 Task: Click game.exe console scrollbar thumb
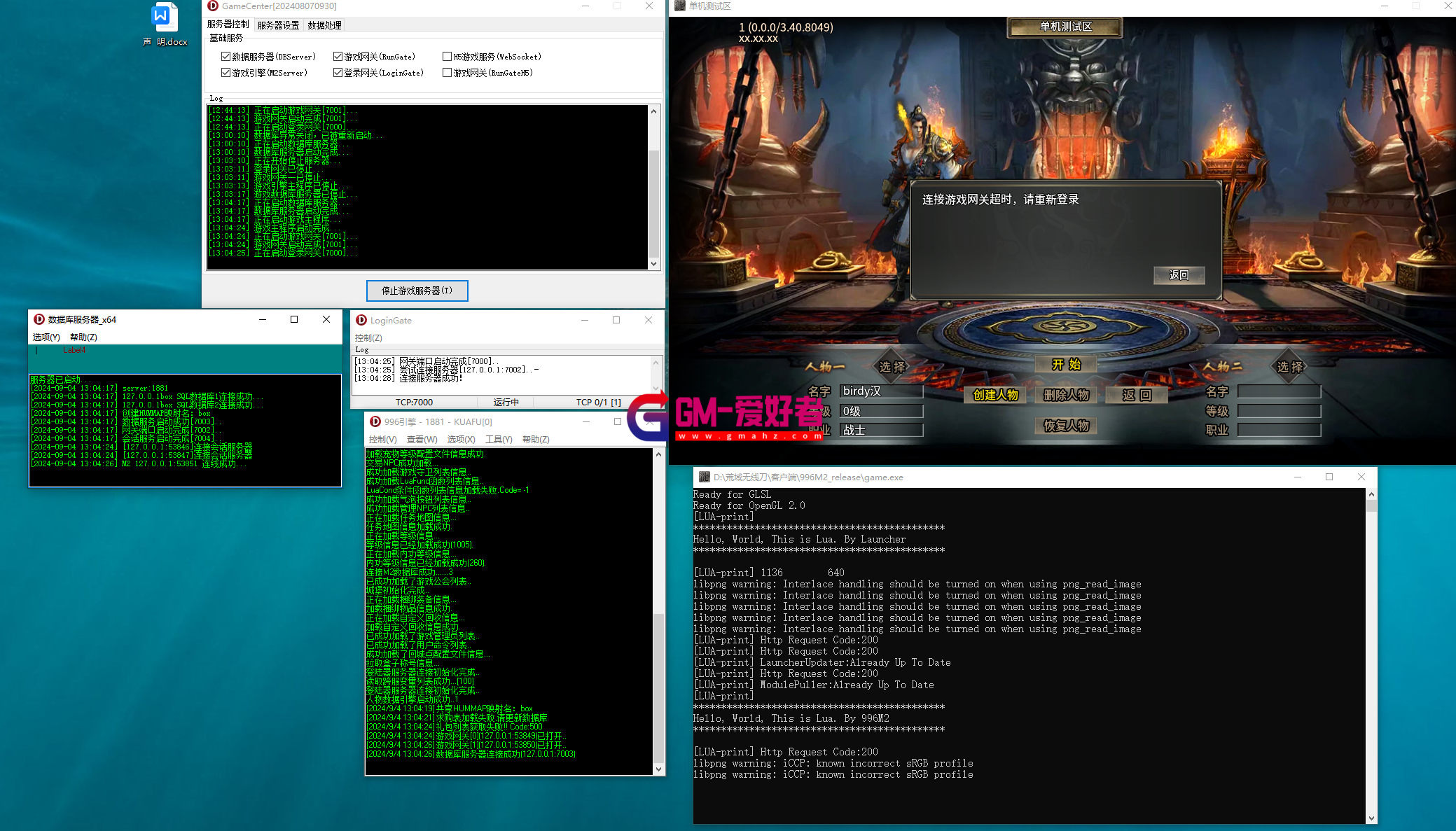(1371, 506)
